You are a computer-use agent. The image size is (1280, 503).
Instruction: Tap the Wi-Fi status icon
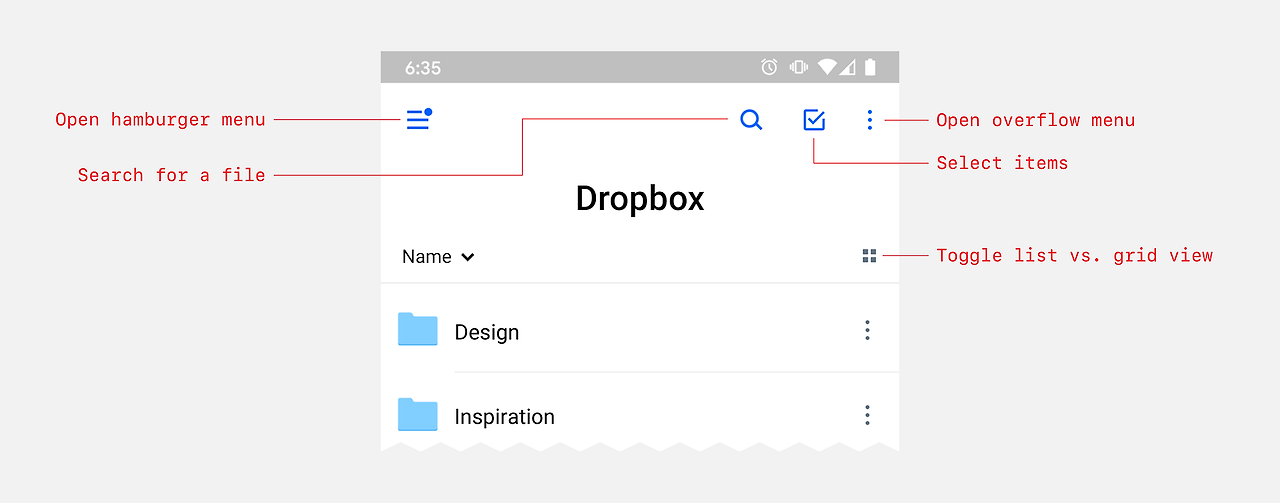click(x=826, y=67)
